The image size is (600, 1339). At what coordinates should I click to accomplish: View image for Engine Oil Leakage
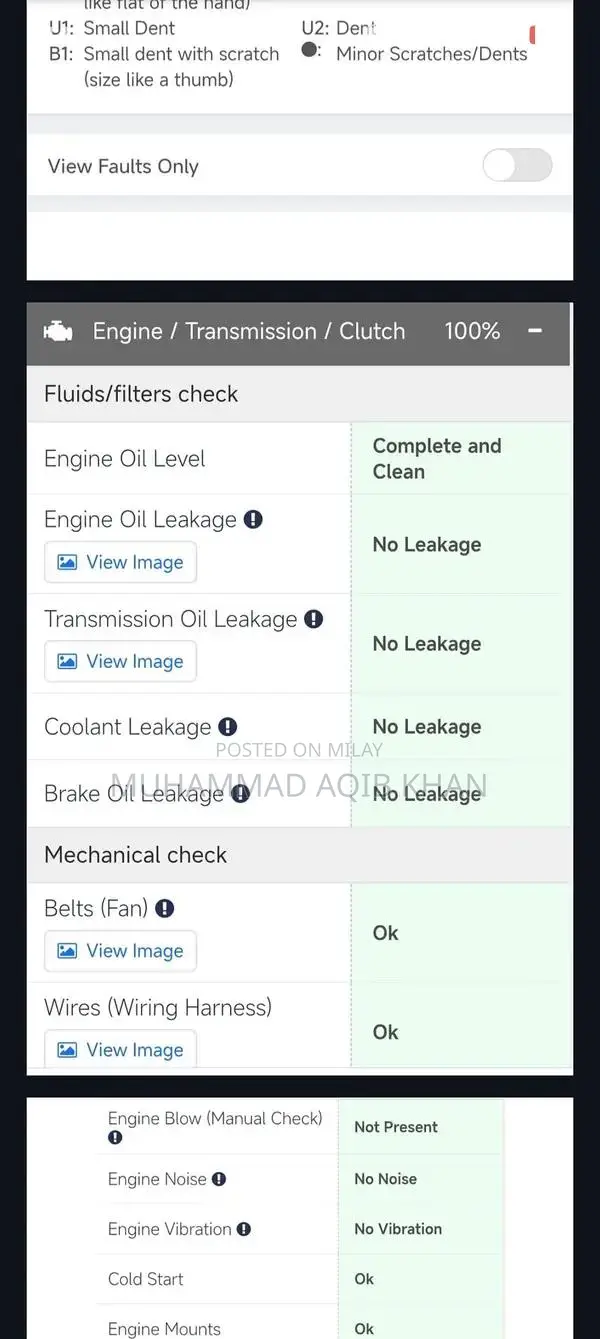click(x=120, y=562)
